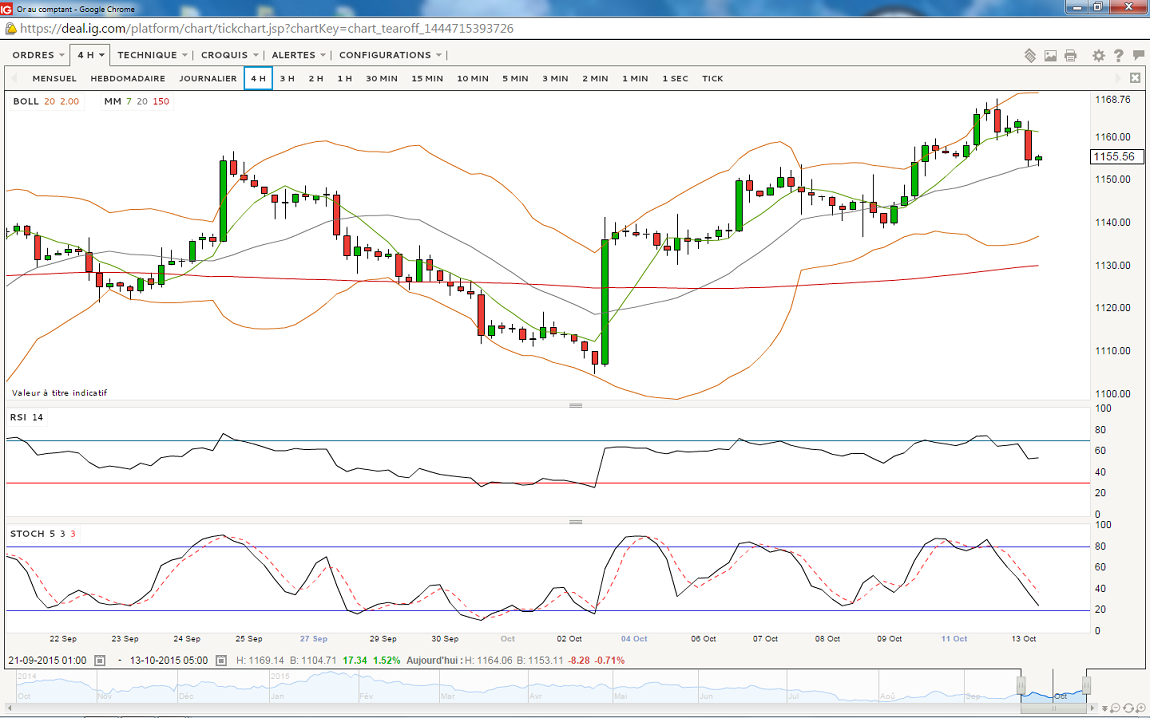Open the start date calendar picker
The height and width of the screenshot is (718, 1150).
pyautogui.click(x=99, y=660)
